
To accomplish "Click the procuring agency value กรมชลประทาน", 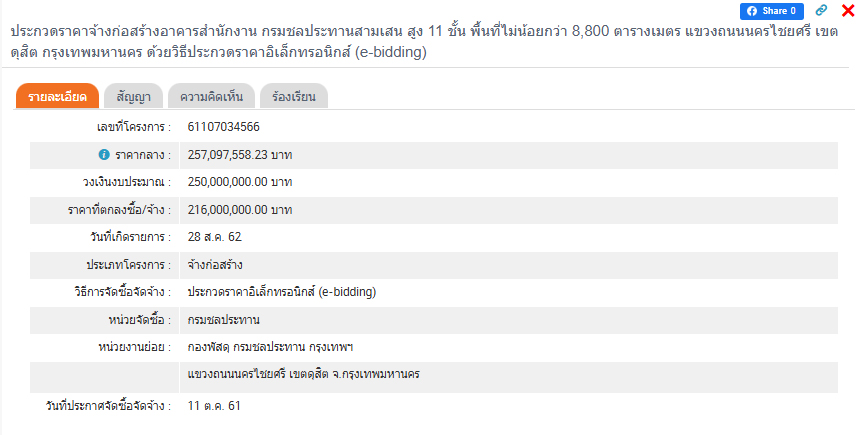I will pyautogui.click(x=223, y=320).
